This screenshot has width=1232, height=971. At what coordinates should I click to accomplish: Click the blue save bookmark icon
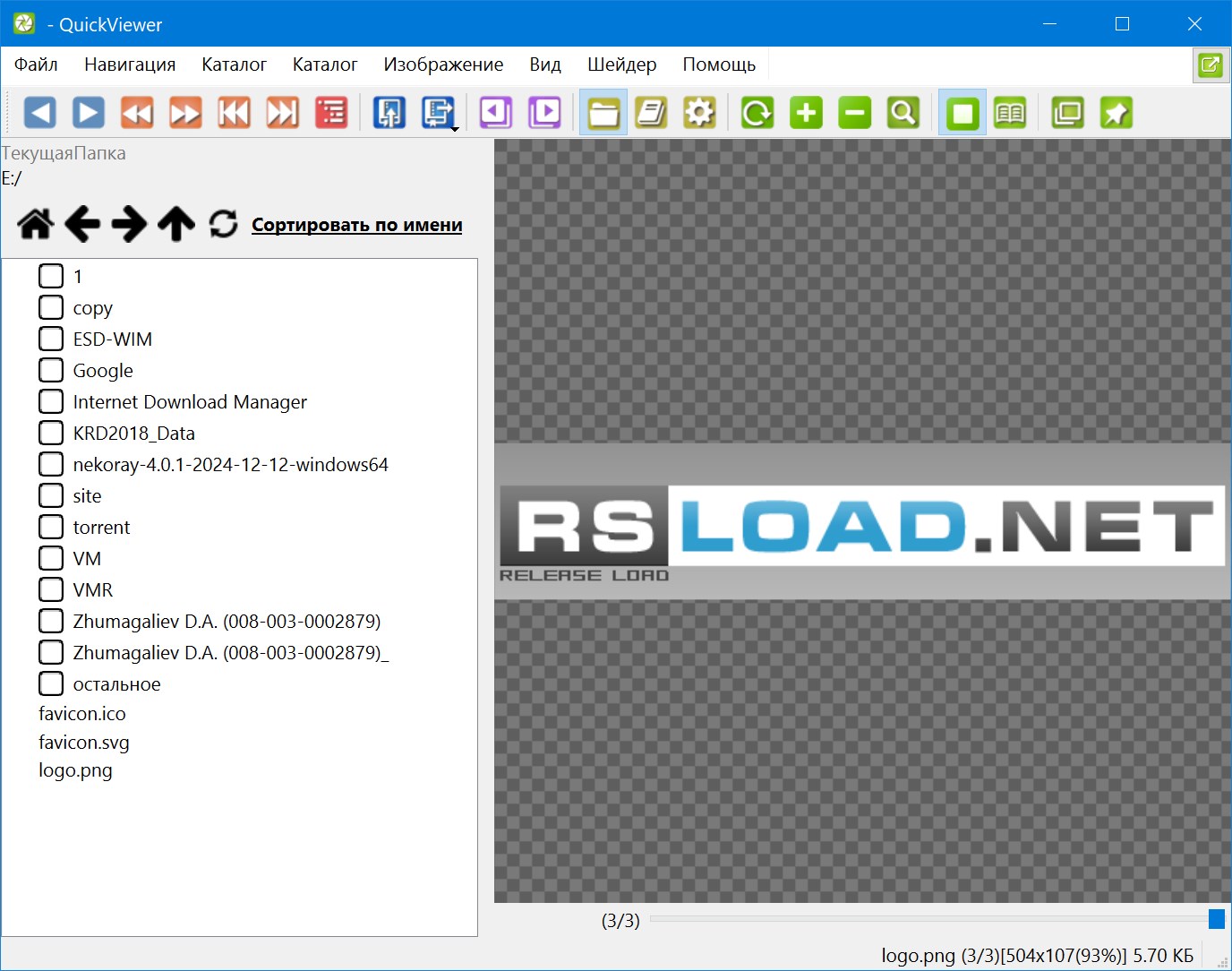click(438, 113)
